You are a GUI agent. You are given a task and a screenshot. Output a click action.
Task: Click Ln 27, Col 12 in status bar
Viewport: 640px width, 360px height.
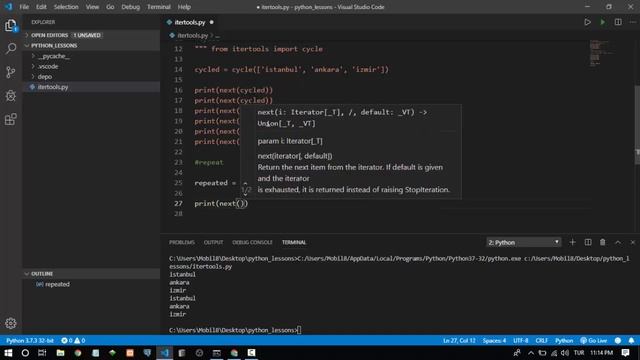click(x=459, y=340)
